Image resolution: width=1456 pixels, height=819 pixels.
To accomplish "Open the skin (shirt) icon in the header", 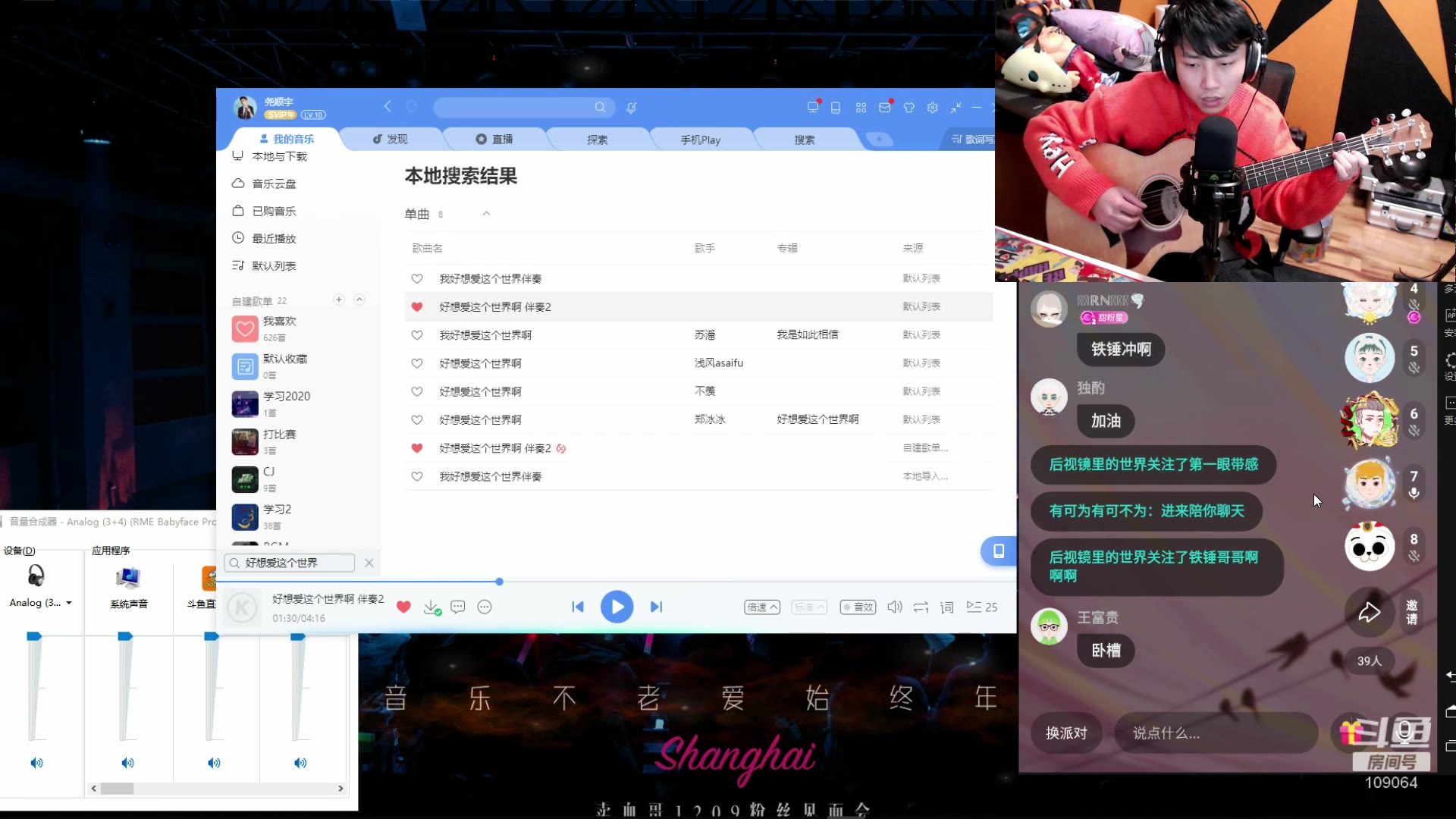I will tap(909, 108).
